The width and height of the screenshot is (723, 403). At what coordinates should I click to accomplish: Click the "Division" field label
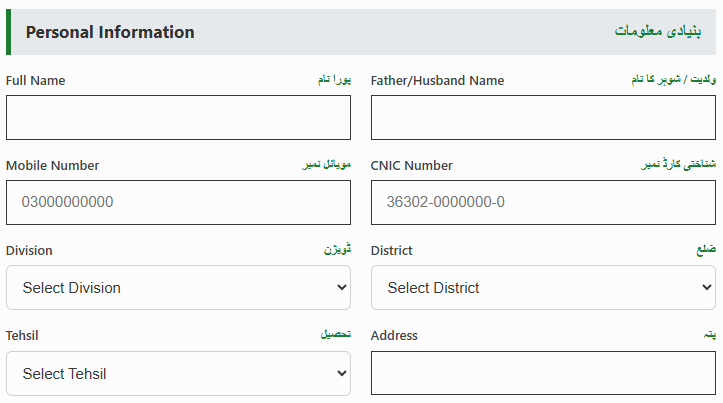pyautogui.click(x=29, y=250)
